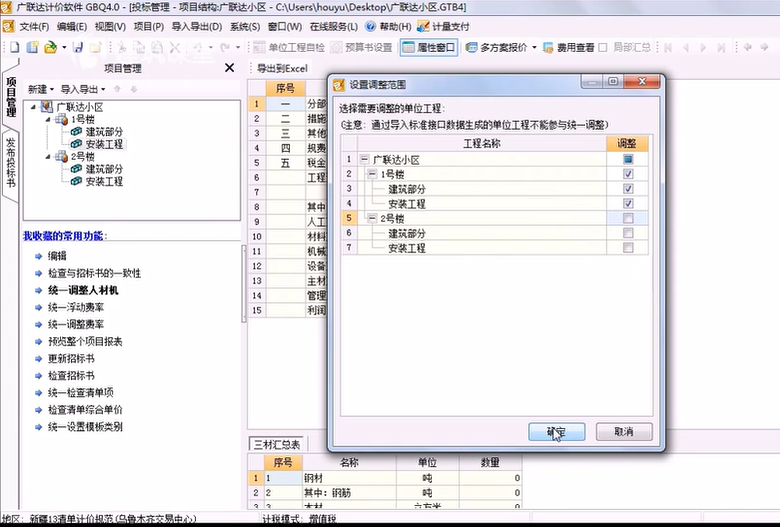This screenshot has width=780, height=527.
Task: Open the 在线服务(L) menu
Action: (333, 26)
